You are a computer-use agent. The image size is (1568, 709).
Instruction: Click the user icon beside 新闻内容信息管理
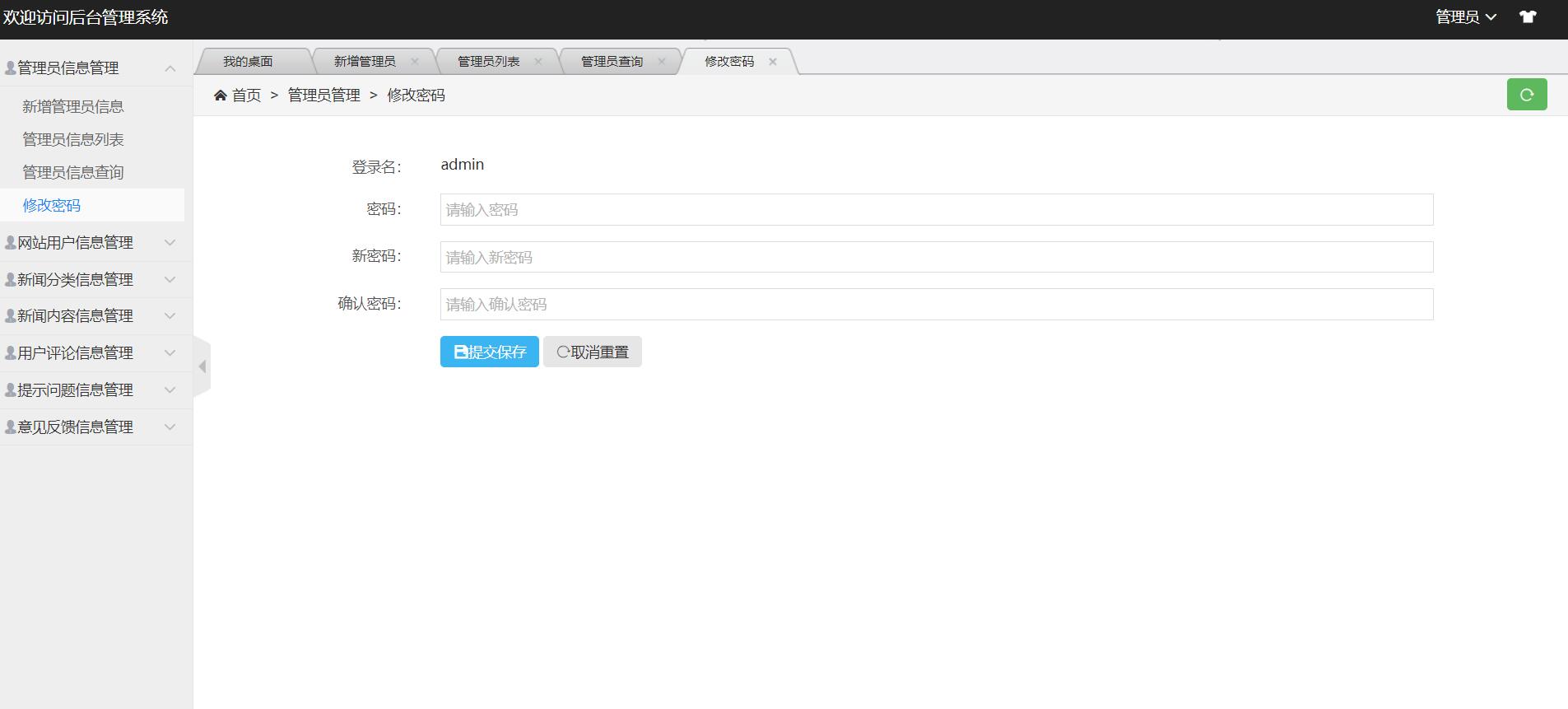(x=10, y=316)
